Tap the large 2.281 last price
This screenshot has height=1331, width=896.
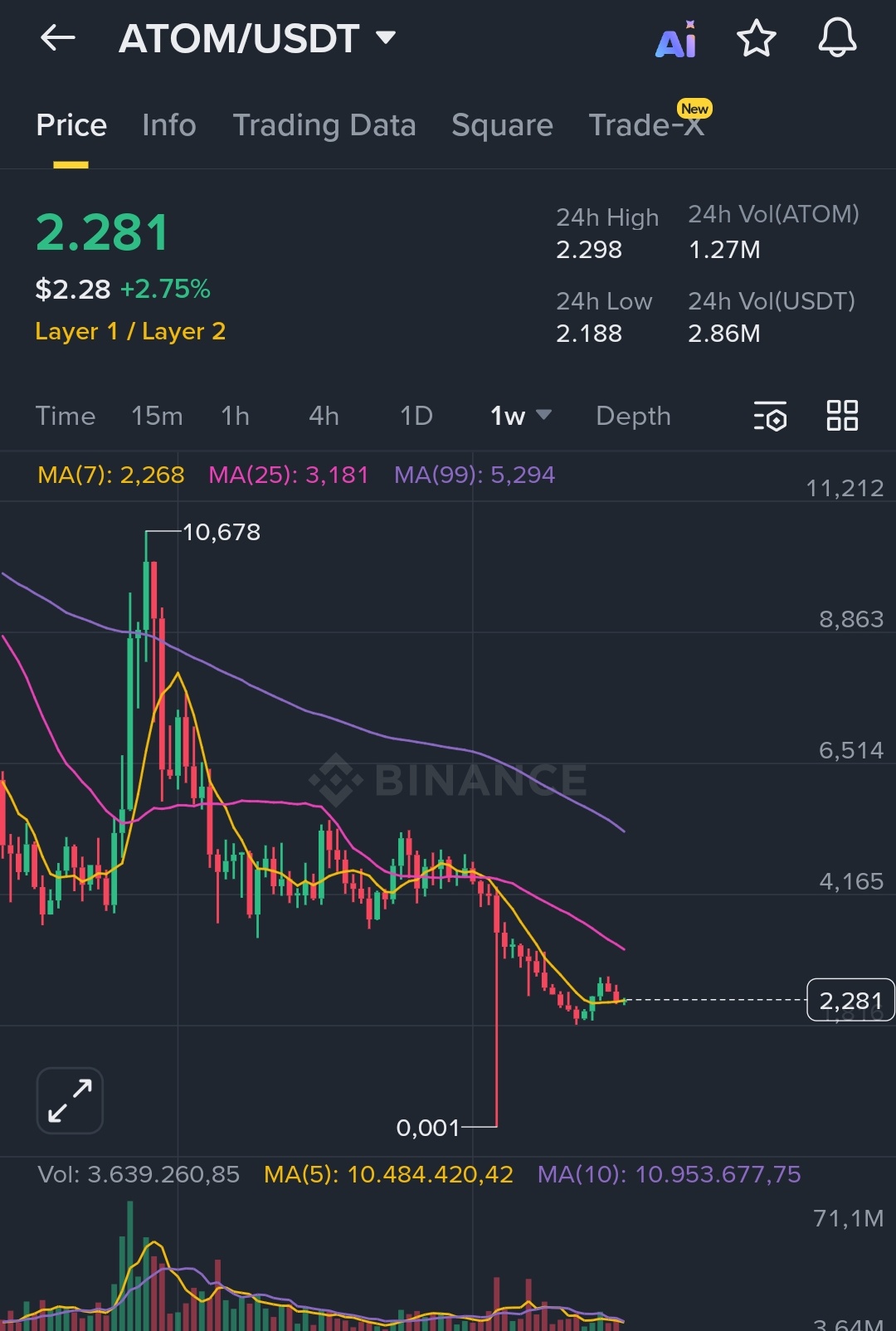(x=103, y=232)
